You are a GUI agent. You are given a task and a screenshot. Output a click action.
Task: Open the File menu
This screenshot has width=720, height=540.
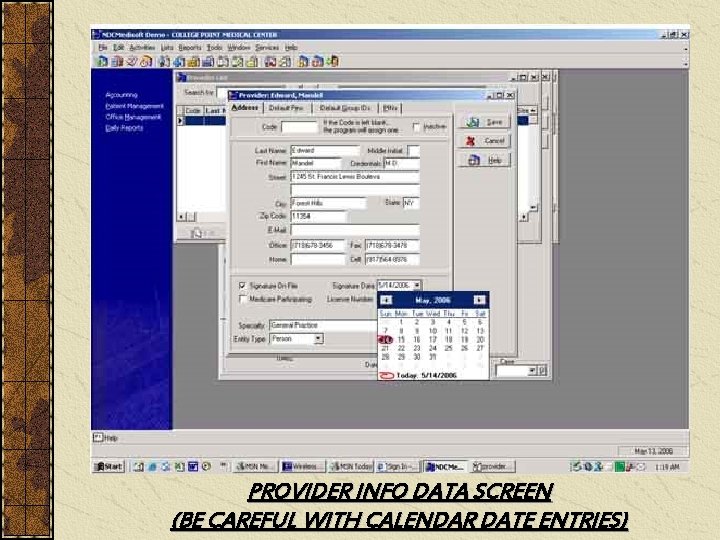coord(103,47)
